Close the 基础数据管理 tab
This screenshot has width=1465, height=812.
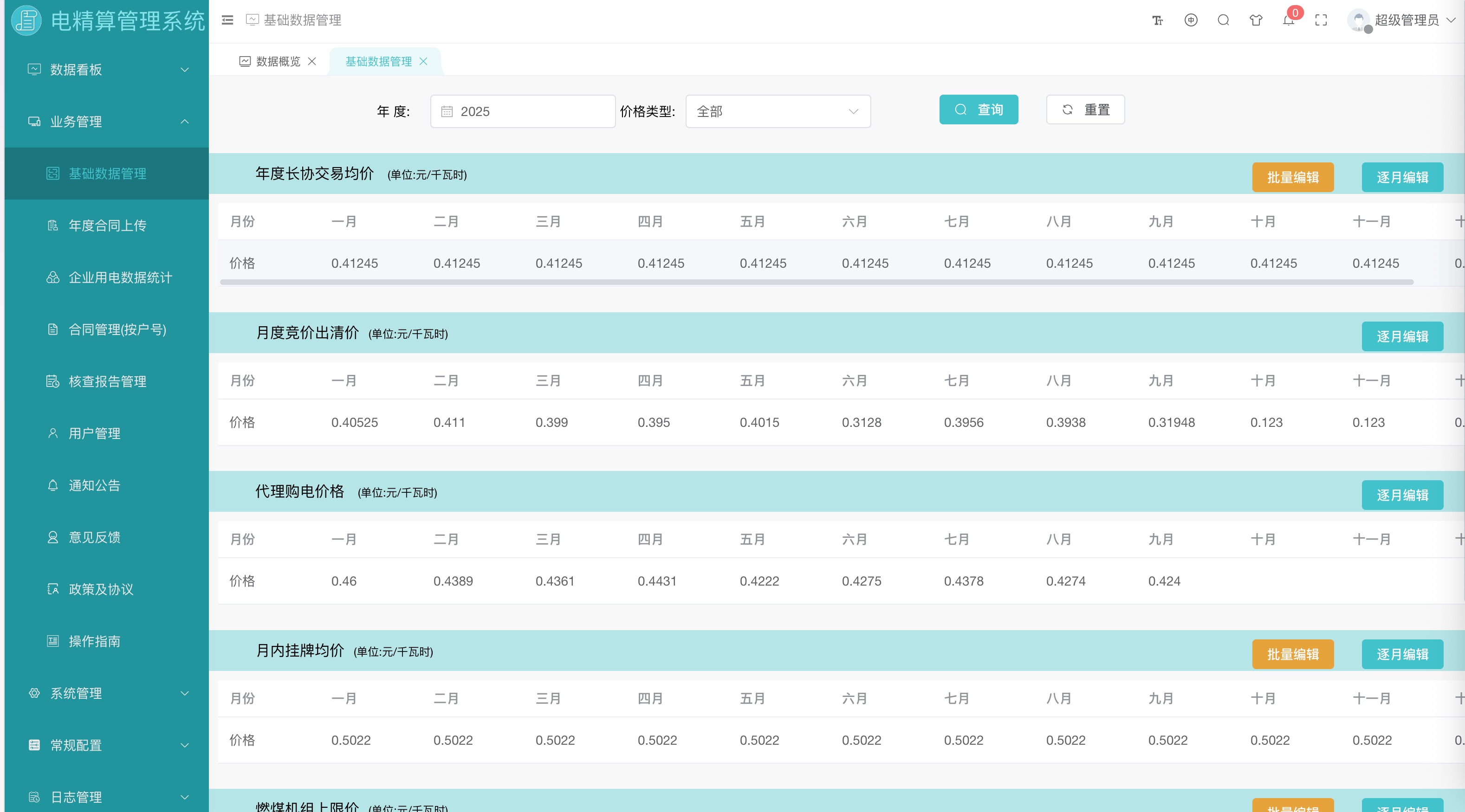point(423,61)
